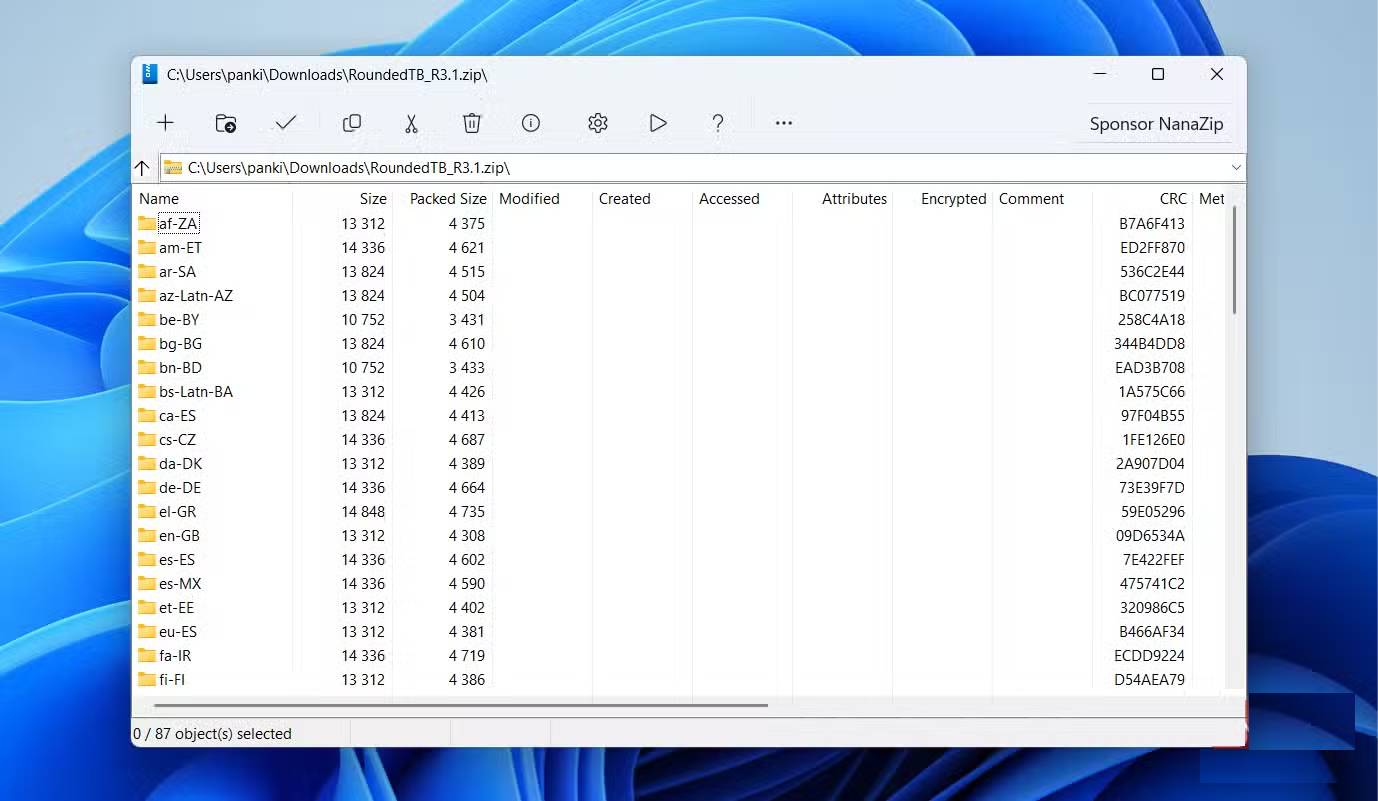Expand the address bar path dropdown

point(1236,167)
